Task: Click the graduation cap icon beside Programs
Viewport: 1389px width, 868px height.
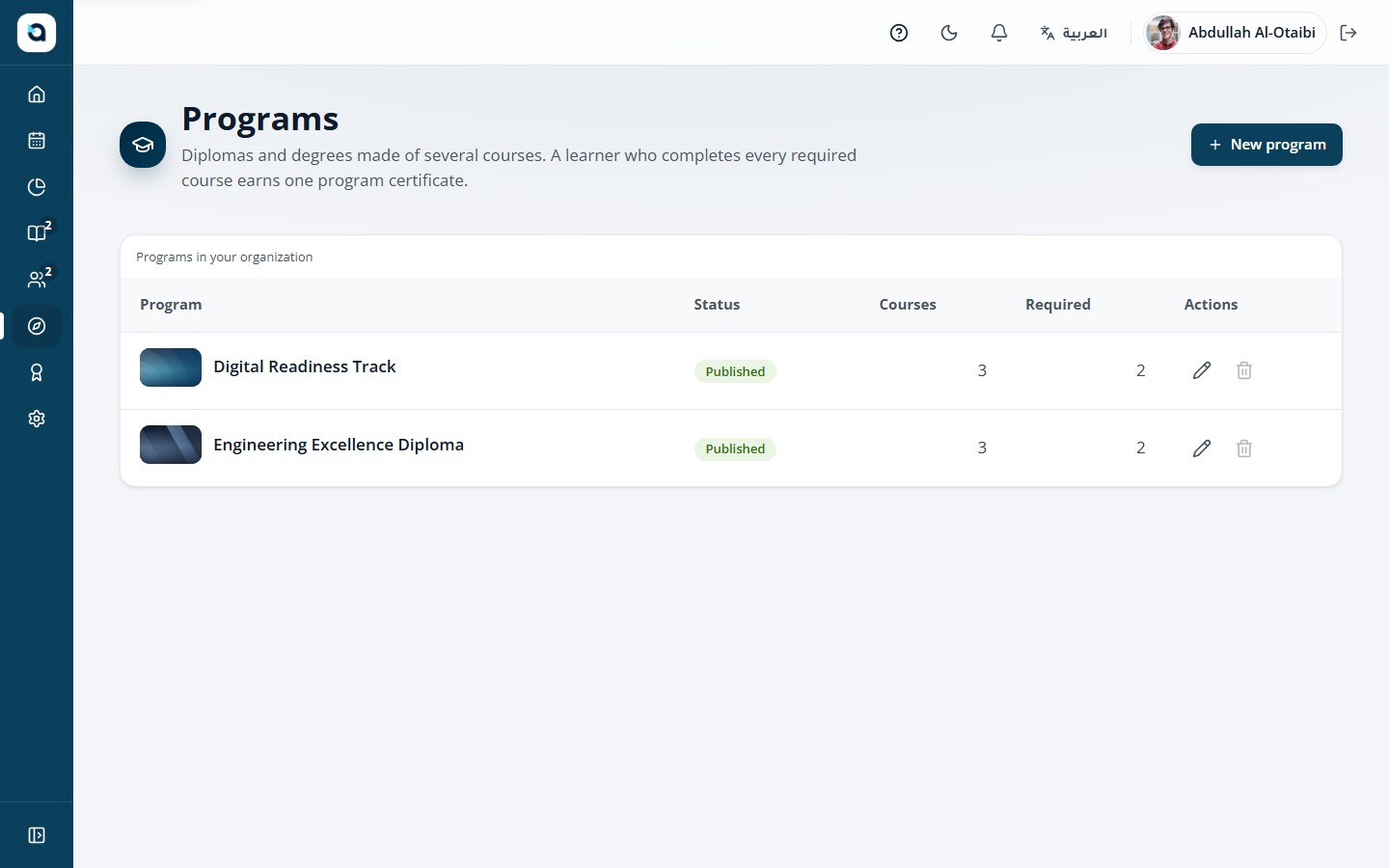Action: 143,145
